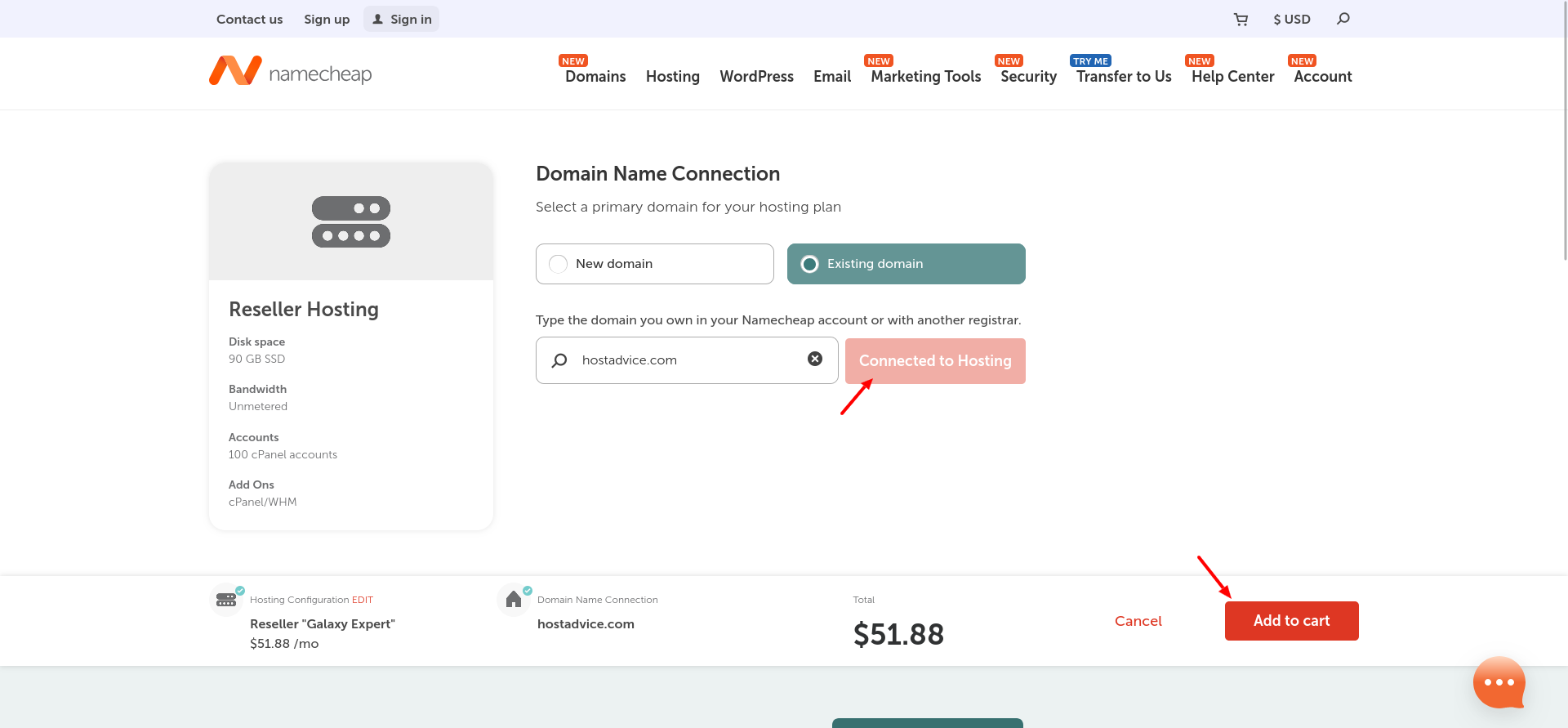Open the Marketing Tools menu
This screenshot has height=728, width=1568.
coord(926,76)
